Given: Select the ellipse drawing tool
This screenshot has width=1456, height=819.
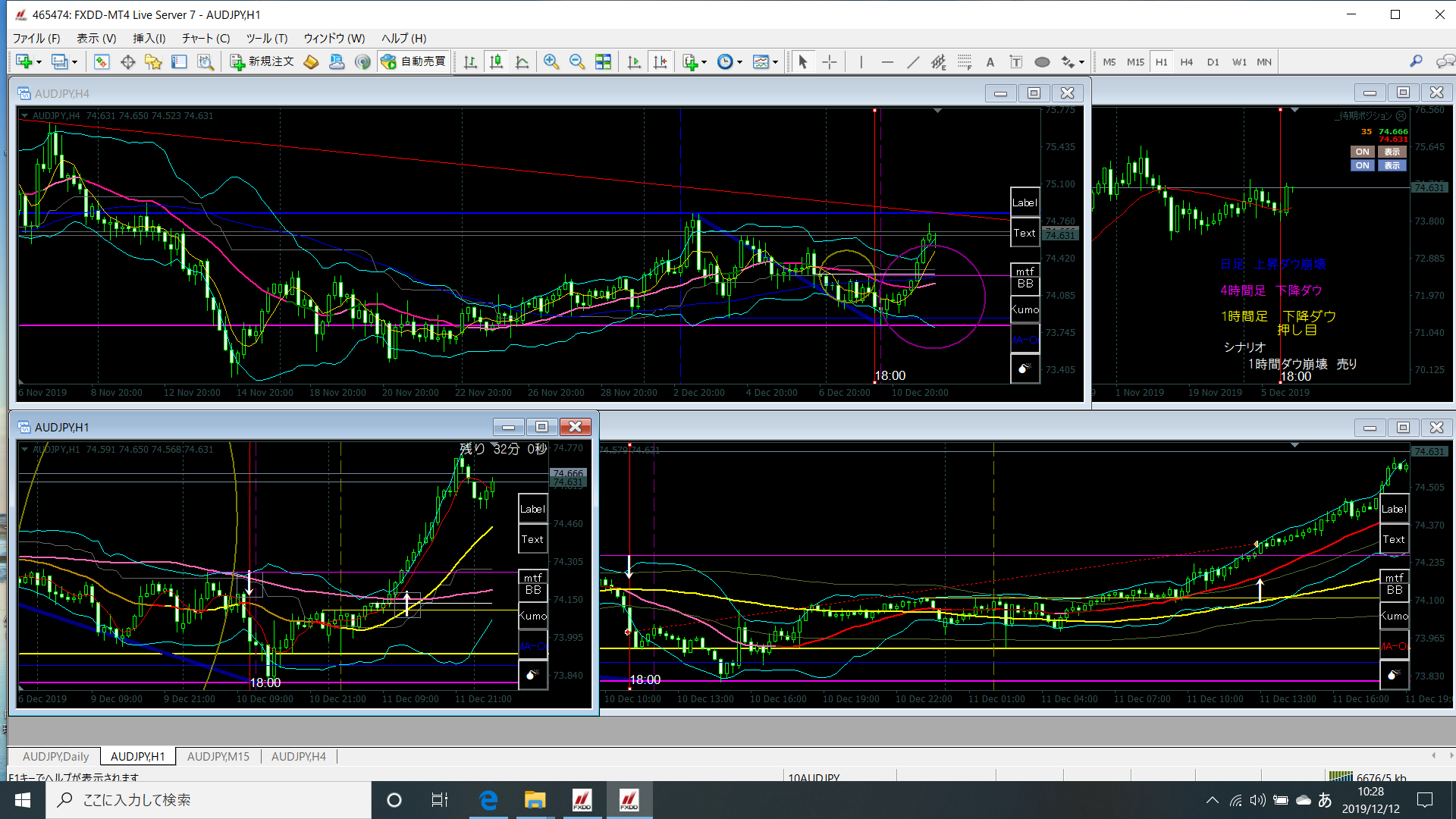Looking at the screenshot, I should pyautogui.click(x=1043, y=62).
